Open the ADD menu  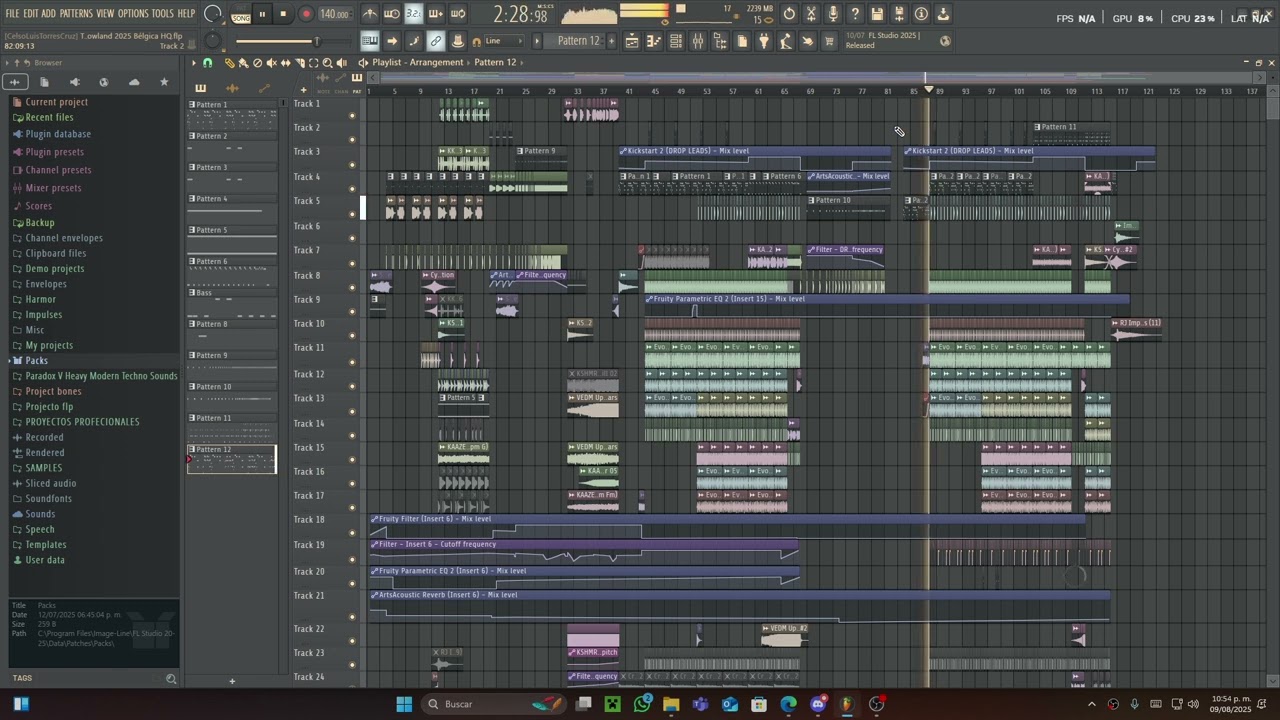pyautogui.click(x=48, y=14)
